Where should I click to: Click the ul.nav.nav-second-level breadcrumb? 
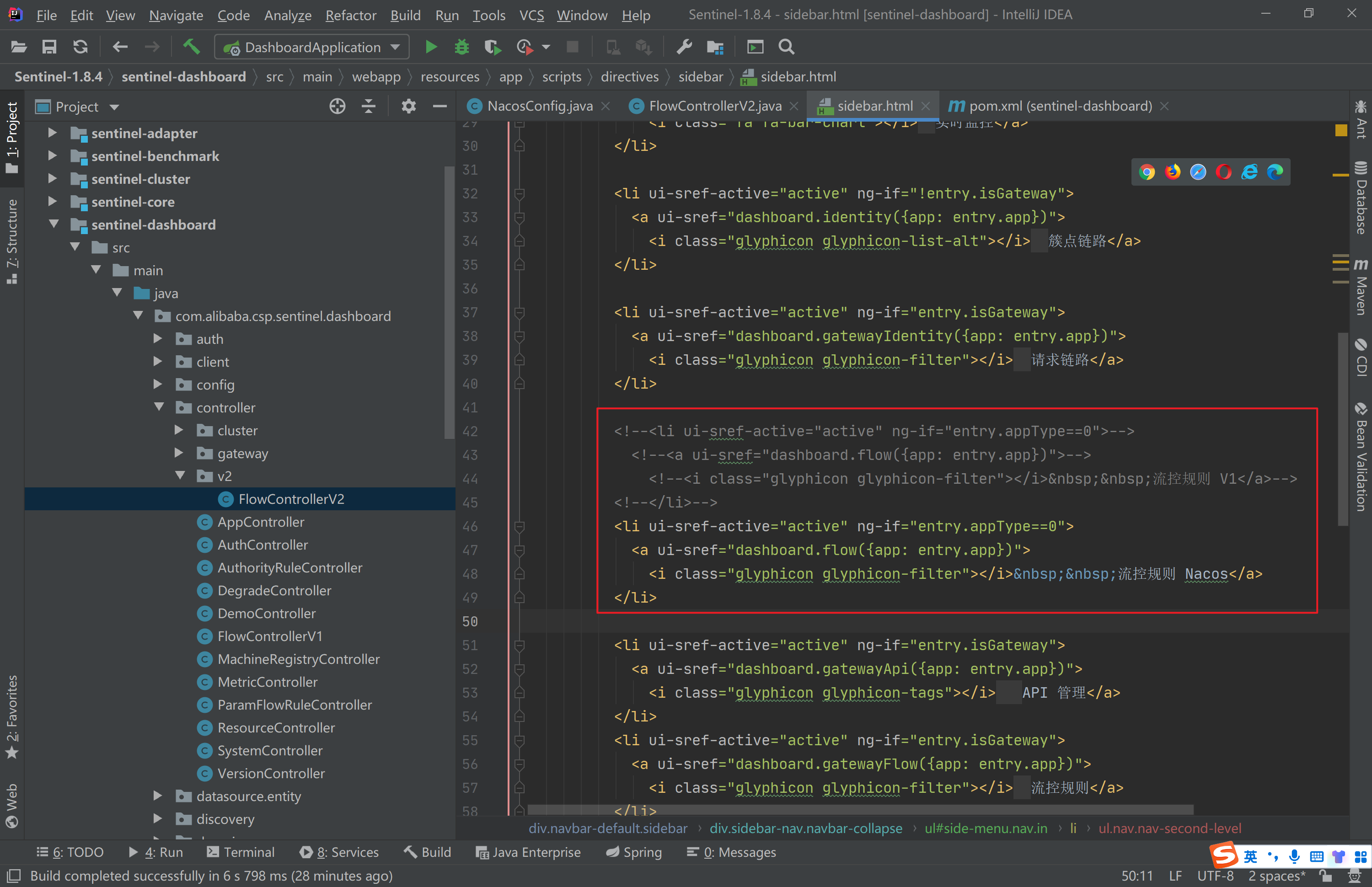click(x=1169, y=828)
